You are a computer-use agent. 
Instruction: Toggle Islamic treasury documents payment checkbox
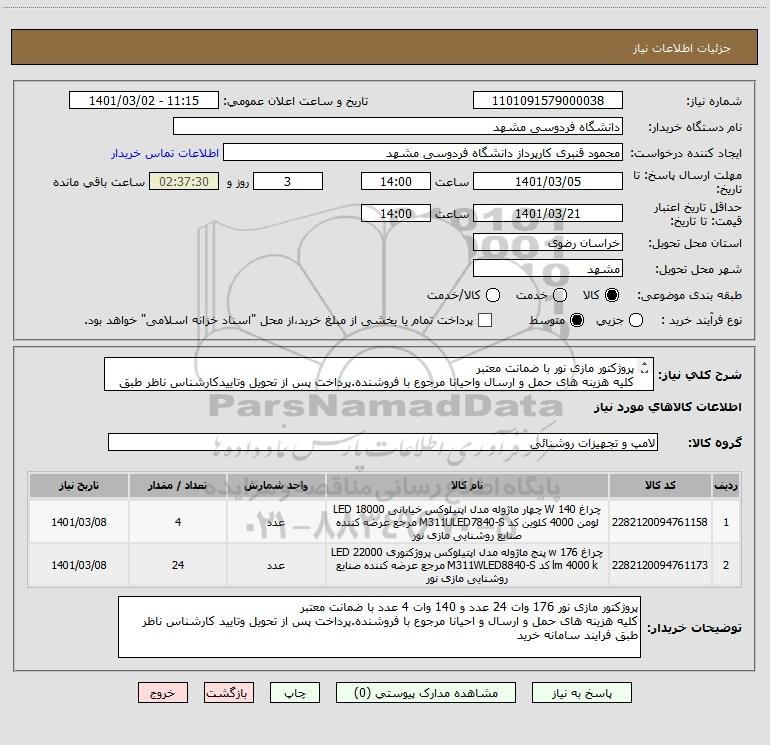[x=485, y=320]
